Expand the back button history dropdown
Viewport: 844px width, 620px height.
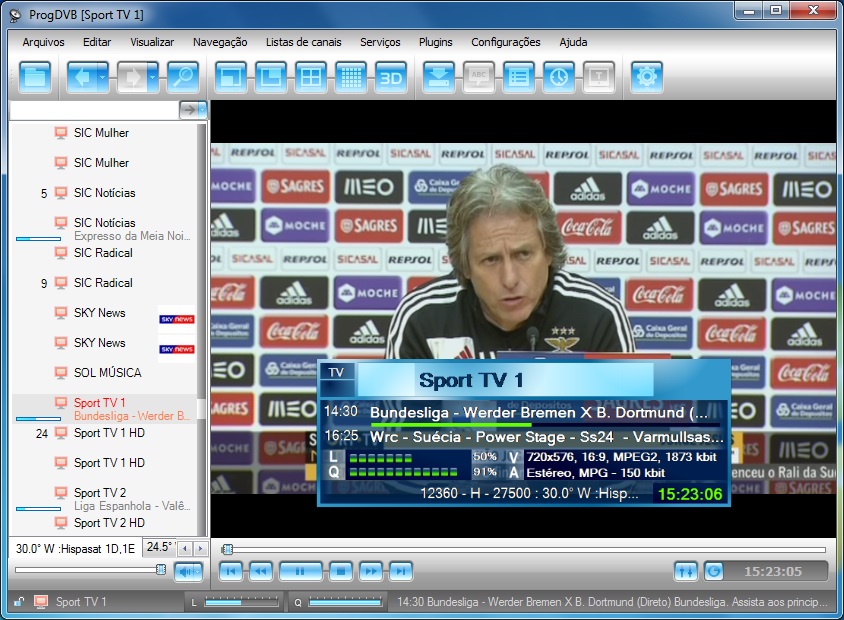pos(103,78)
